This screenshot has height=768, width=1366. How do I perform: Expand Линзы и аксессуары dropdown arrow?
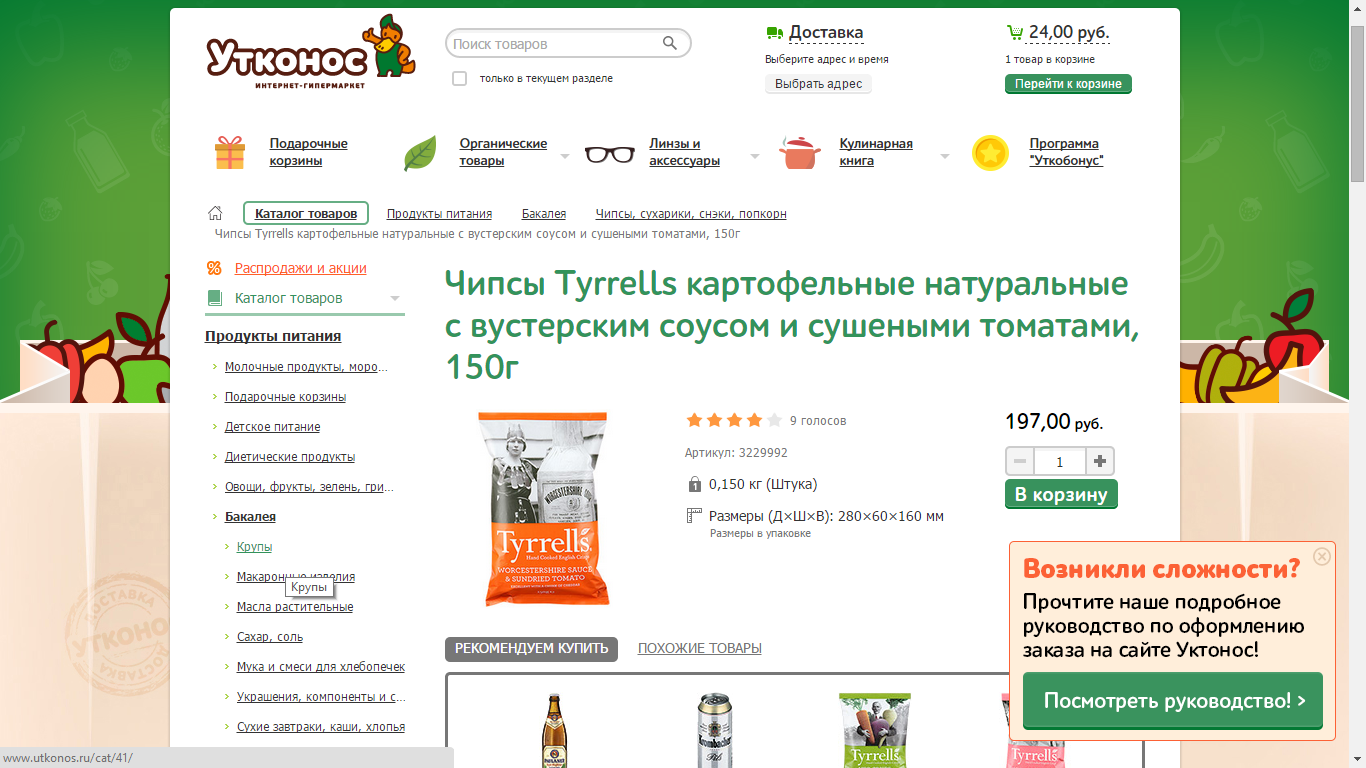(x=755, y=156)
